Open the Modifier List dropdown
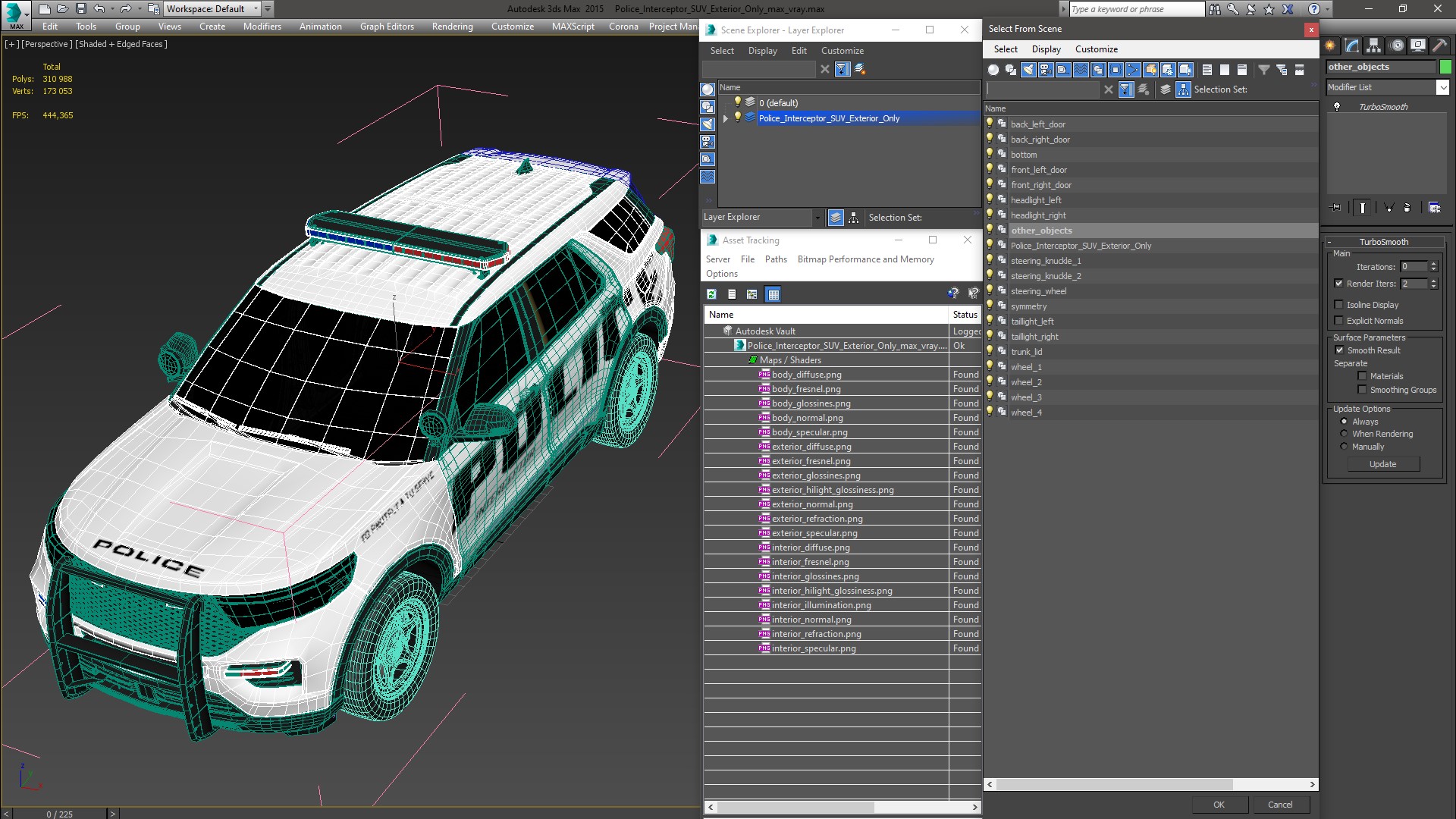 pyautogui.click(x=1442, y=87)
